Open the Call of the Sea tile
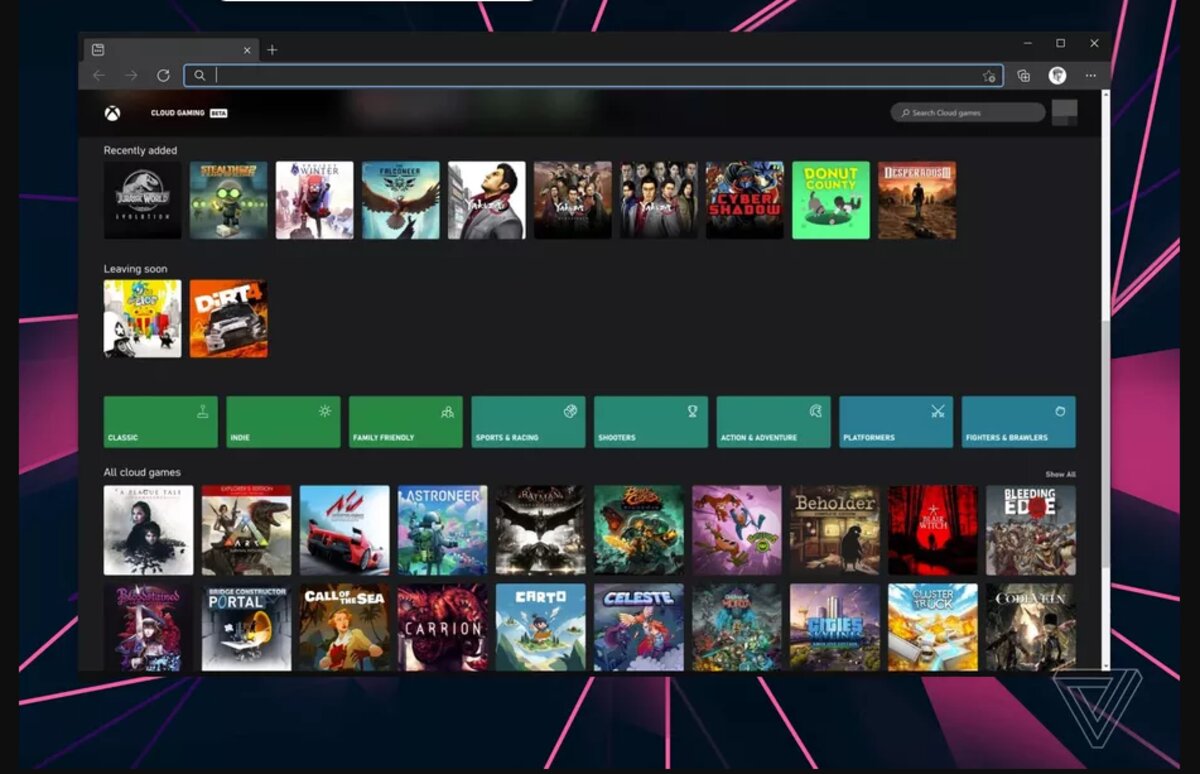This screenshot has width=1200, height=774. (x=345, y=627)
